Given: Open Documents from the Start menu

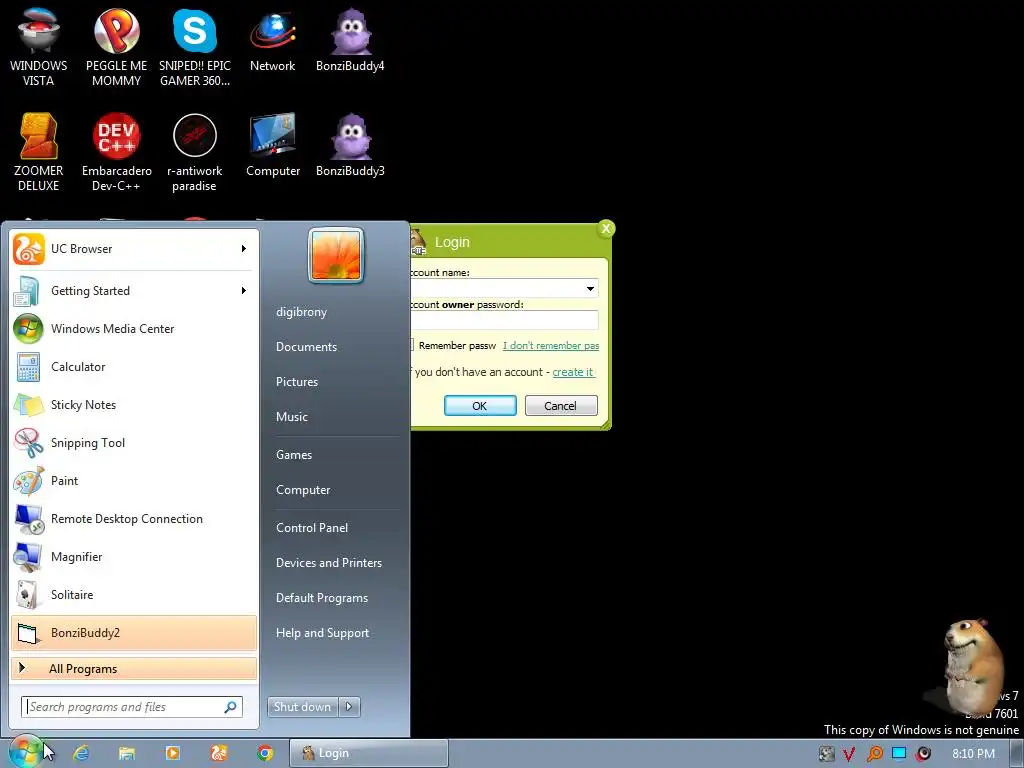Looking at the screenshot, I should tap(306, 347).
